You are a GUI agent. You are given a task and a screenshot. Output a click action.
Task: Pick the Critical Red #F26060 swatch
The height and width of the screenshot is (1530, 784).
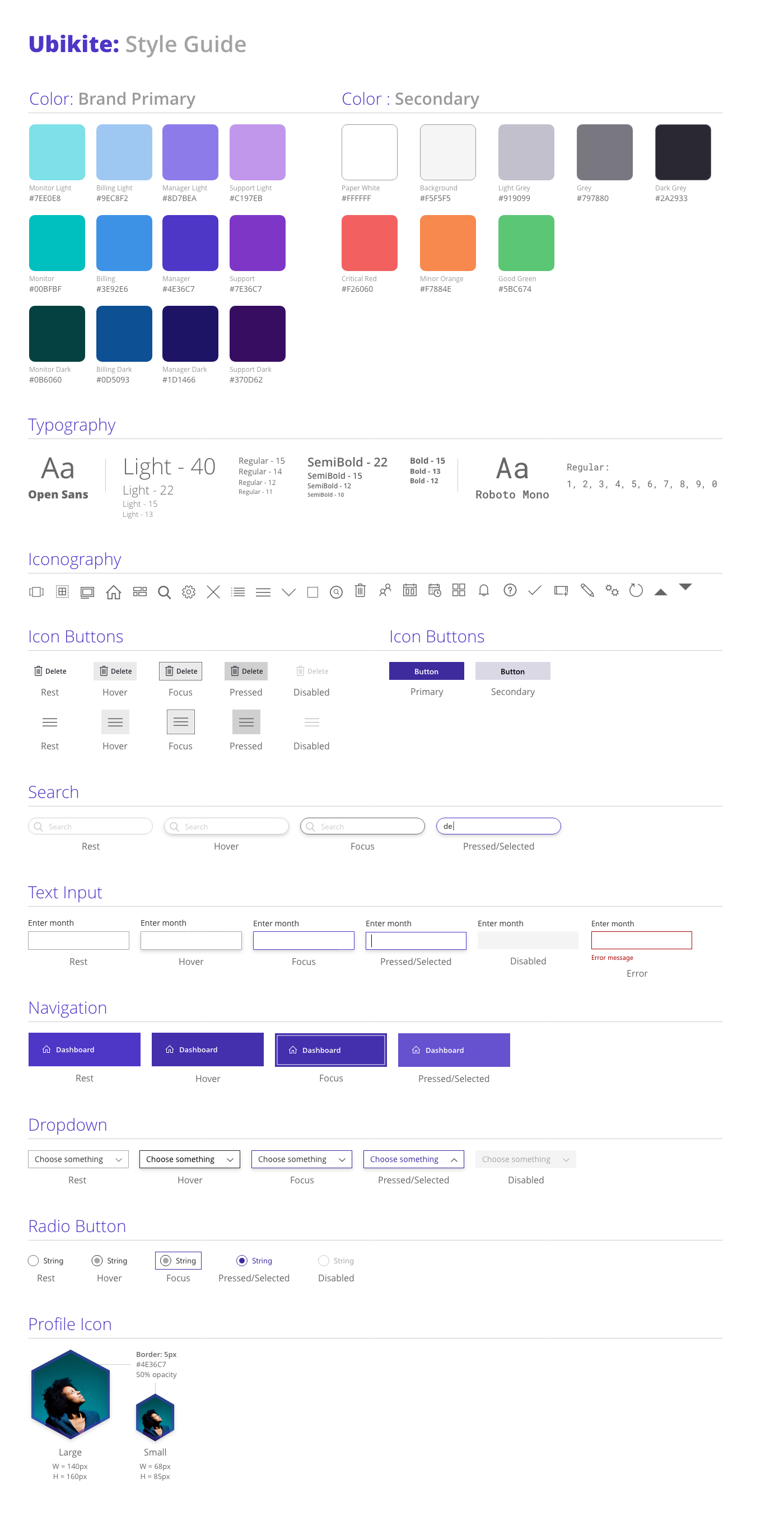(370, 243)
